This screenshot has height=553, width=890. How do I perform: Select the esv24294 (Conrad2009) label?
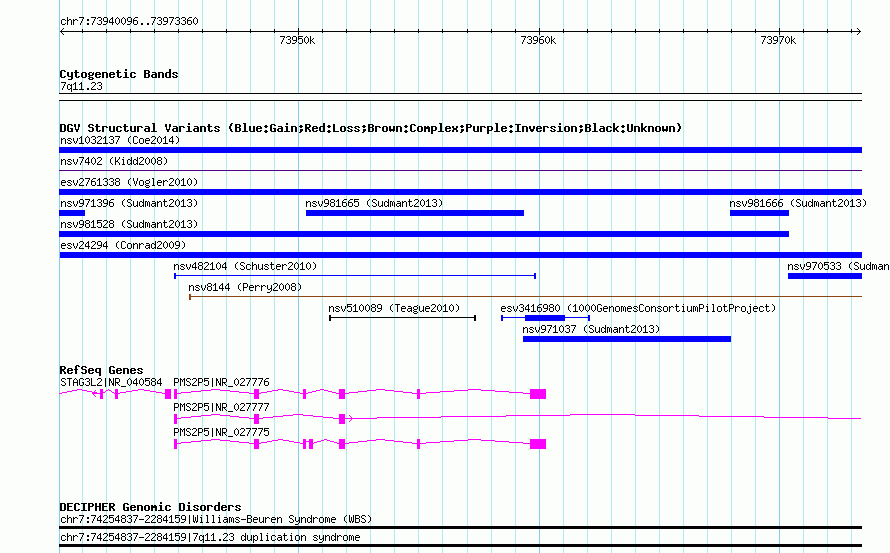(123, 245)
